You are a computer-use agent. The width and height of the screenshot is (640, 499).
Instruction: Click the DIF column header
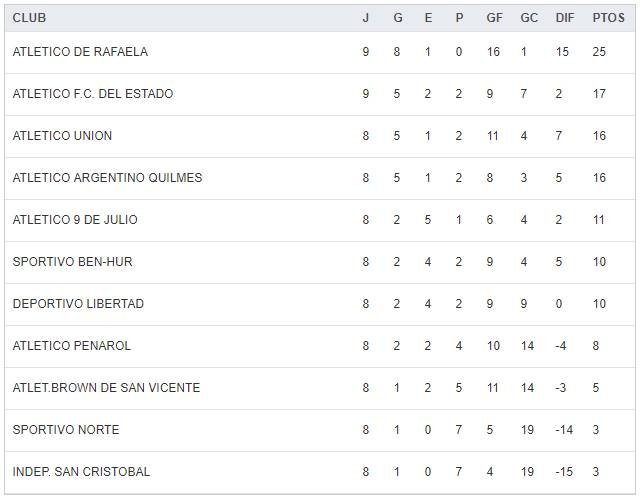565,18
